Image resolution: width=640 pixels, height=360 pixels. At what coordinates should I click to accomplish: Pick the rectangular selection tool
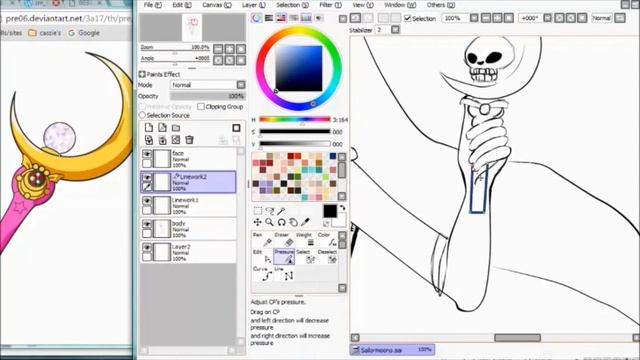(258, 211)
